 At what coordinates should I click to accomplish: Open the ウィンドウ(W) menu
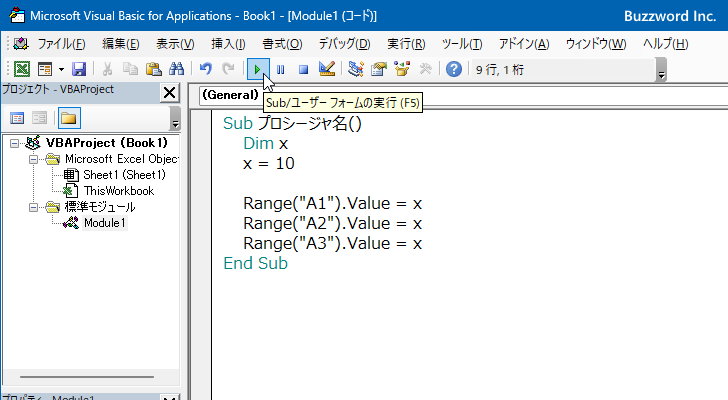click(596, 44)
